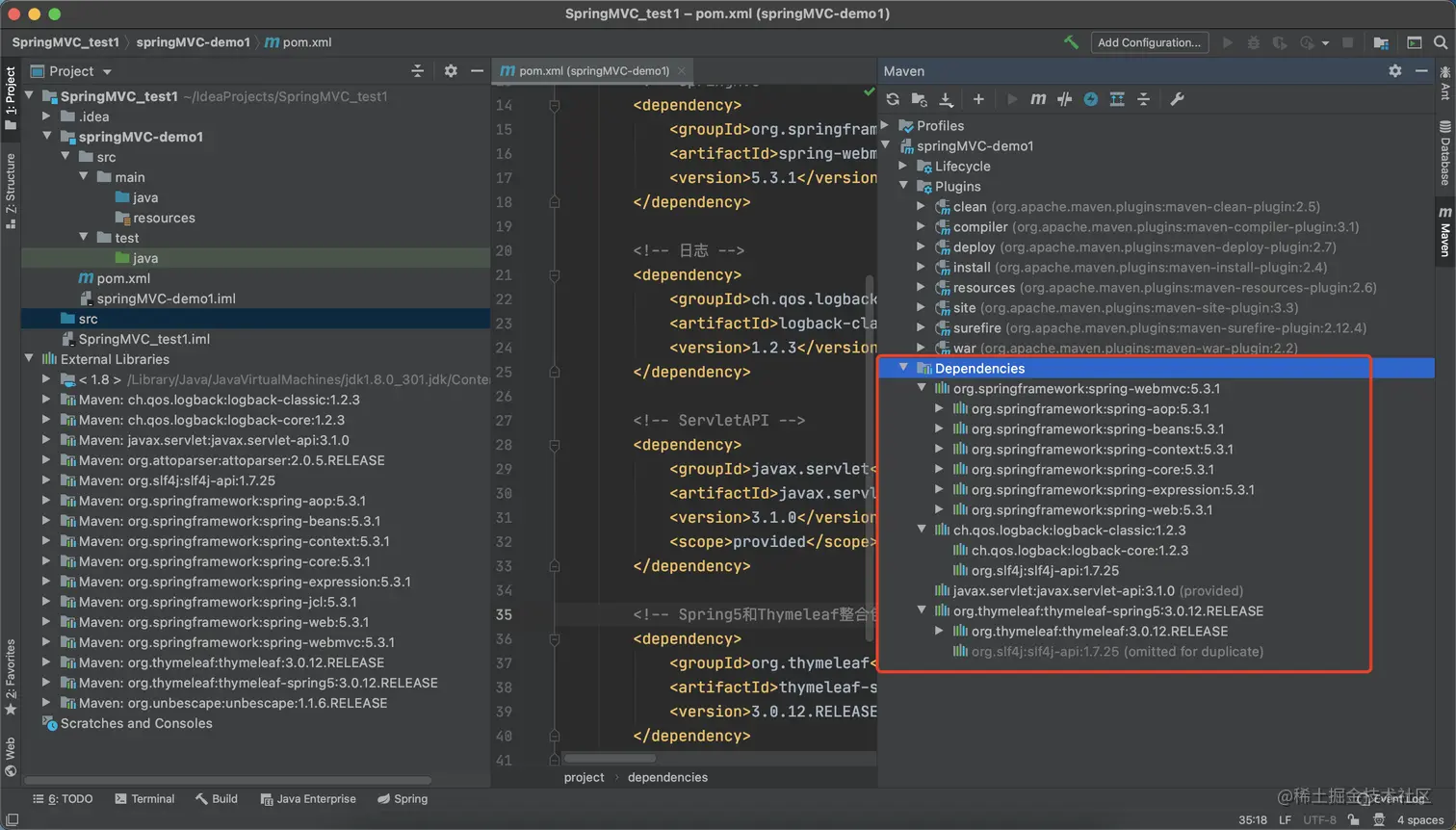
Task: Open the Project view dropdown
Action: [x=107, y=71]
